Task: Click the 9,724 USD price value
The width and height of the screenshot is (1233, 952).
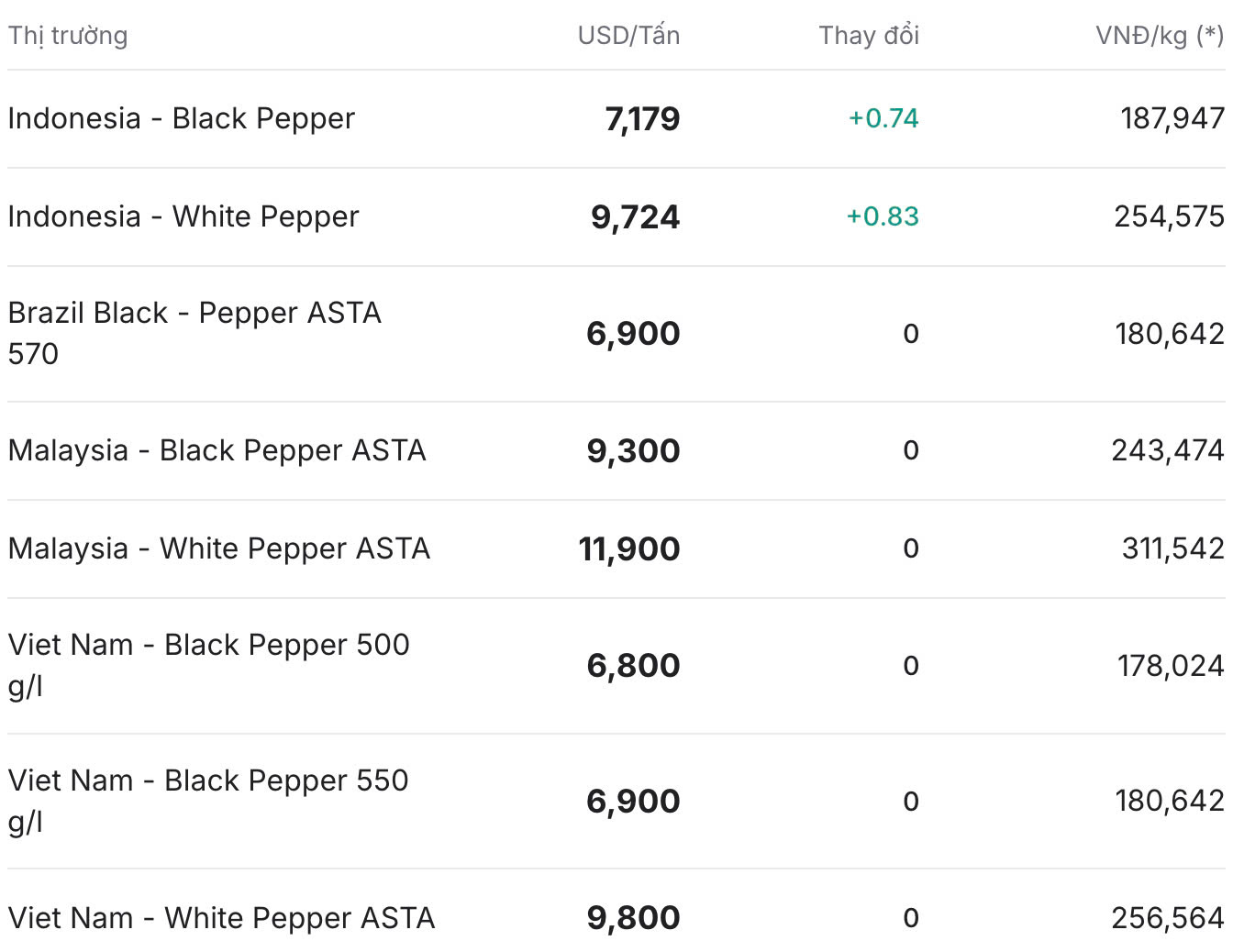Action: (635, 217)
